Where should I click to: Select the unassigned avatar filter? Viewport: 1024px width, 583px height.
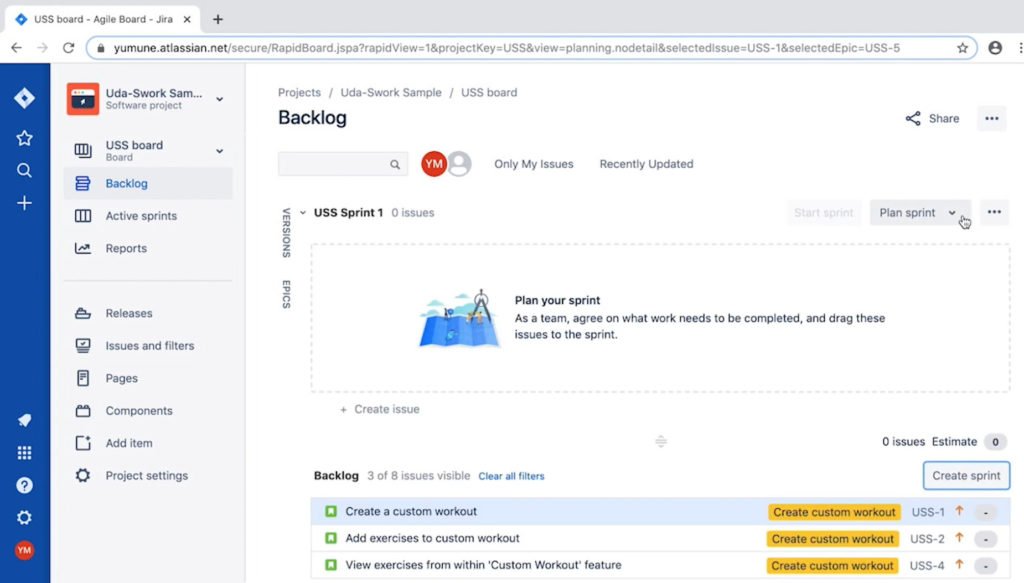click(x=460, y=164)
